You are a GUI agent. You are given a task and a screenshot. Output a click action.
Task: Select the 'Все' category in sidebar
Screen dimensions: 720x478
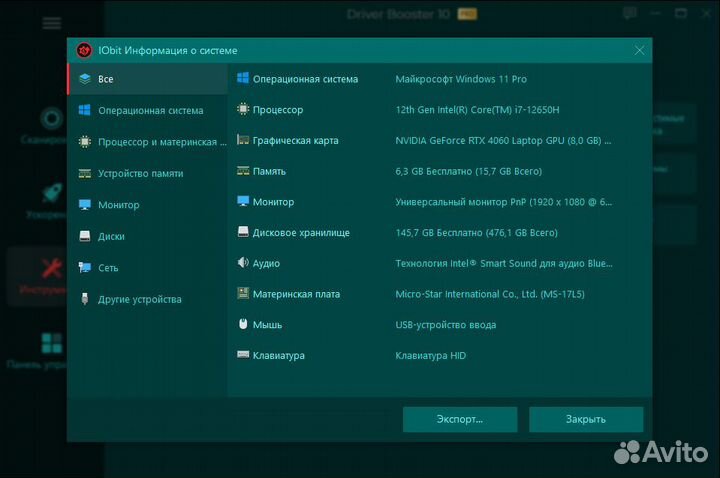[148, 79]
